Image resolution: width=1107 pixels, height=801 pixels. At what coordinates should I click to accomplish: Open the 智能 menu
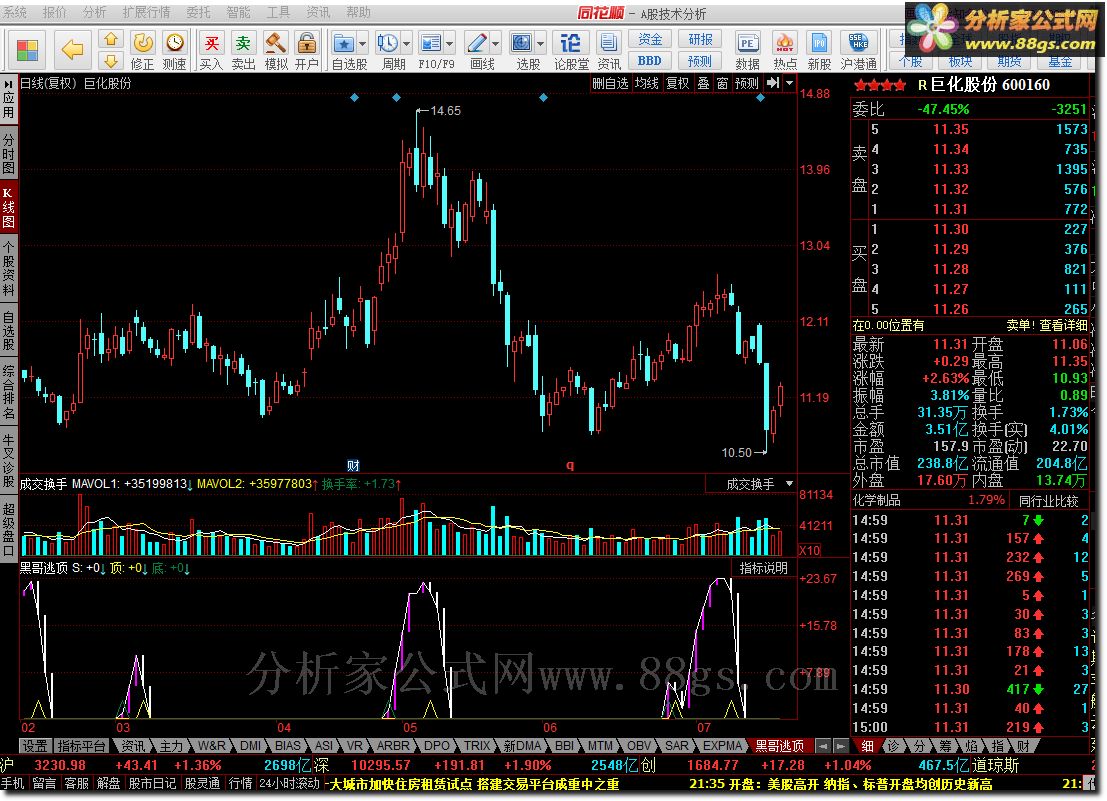coord(238,12)
